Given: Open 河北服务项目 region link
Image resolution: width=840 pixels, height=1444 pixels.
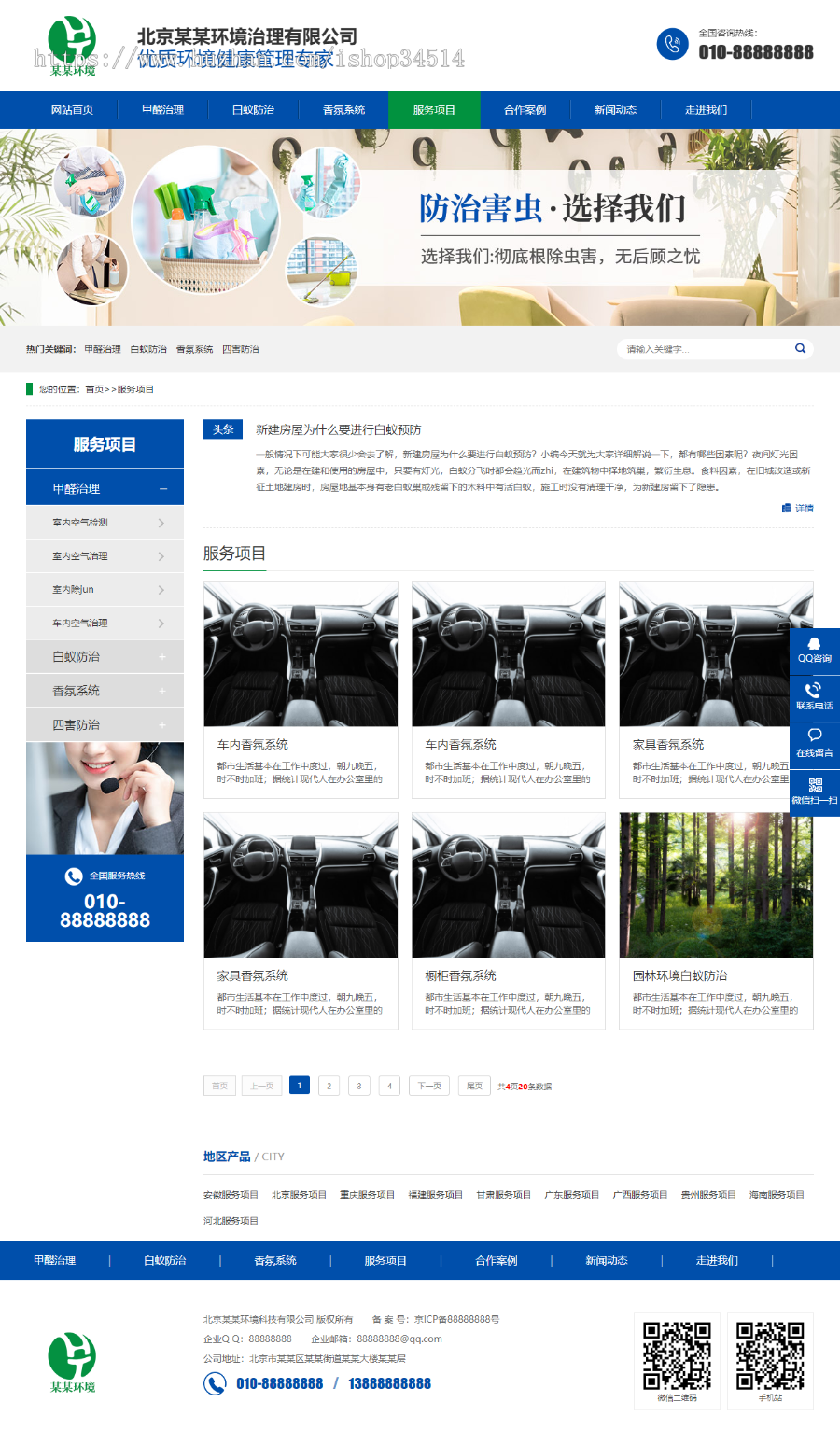Looking at the screenshot, I should (x=231, y=1221).
